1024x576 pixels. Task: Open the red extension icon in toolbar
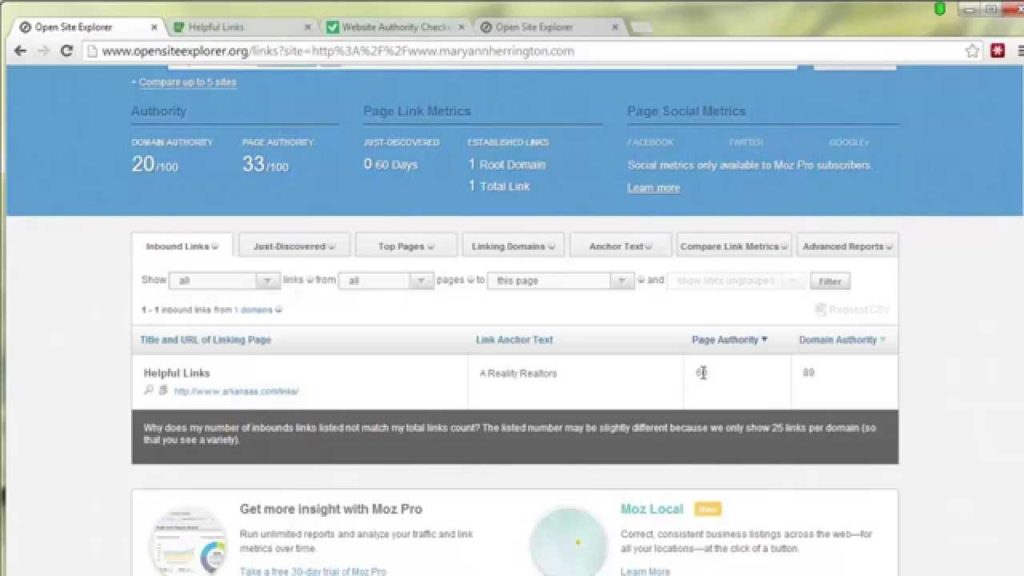pyautogui.click(x=997, y=51)
